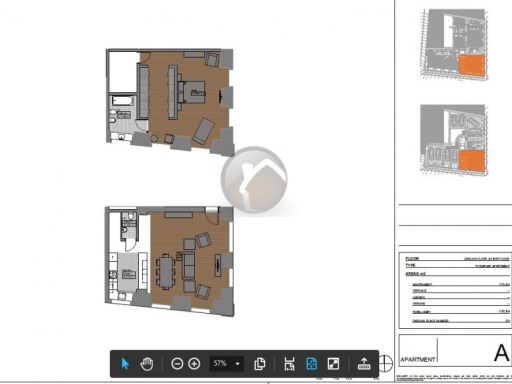512x384 pixels.
Task: Click the upper floor plan drawing
Action: pos(170,102)
